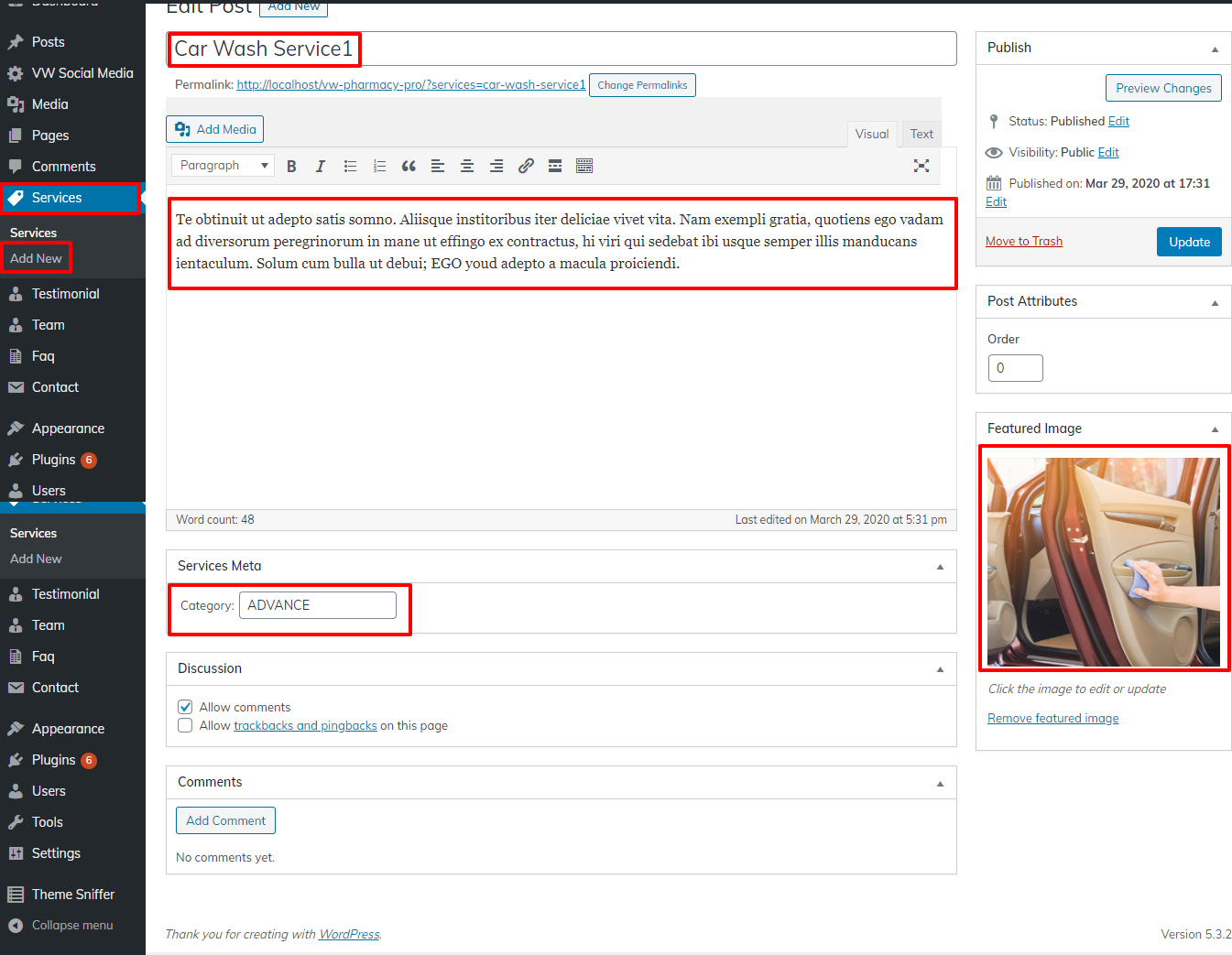This screenshot has width=1232, height=955.
Task: Switch to the Text editor tab
Action: click(921, 134)
